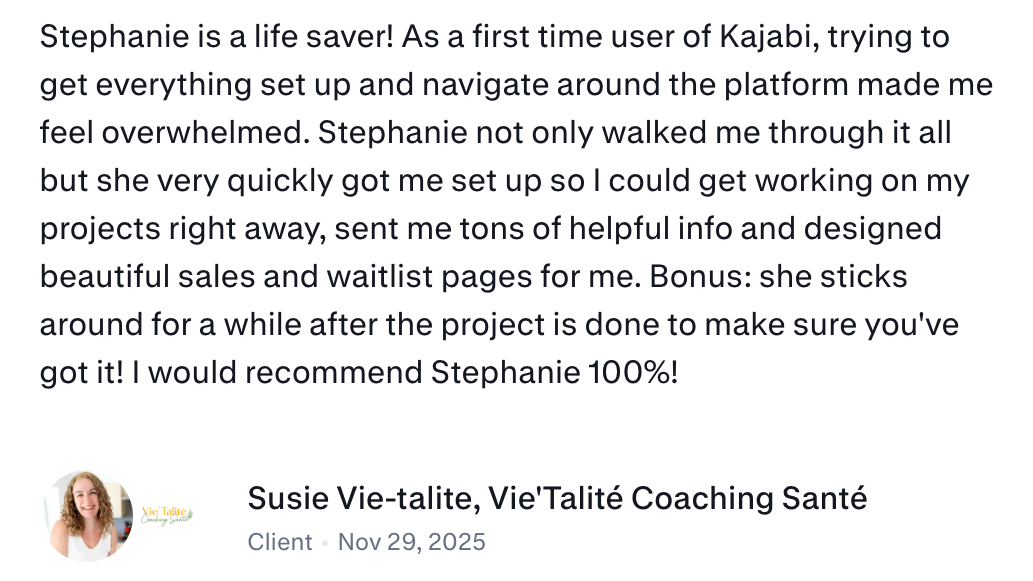The image size is (1033, 581).
Task: Click the phrase 'walked me through it all'
Action: (777, 133)
